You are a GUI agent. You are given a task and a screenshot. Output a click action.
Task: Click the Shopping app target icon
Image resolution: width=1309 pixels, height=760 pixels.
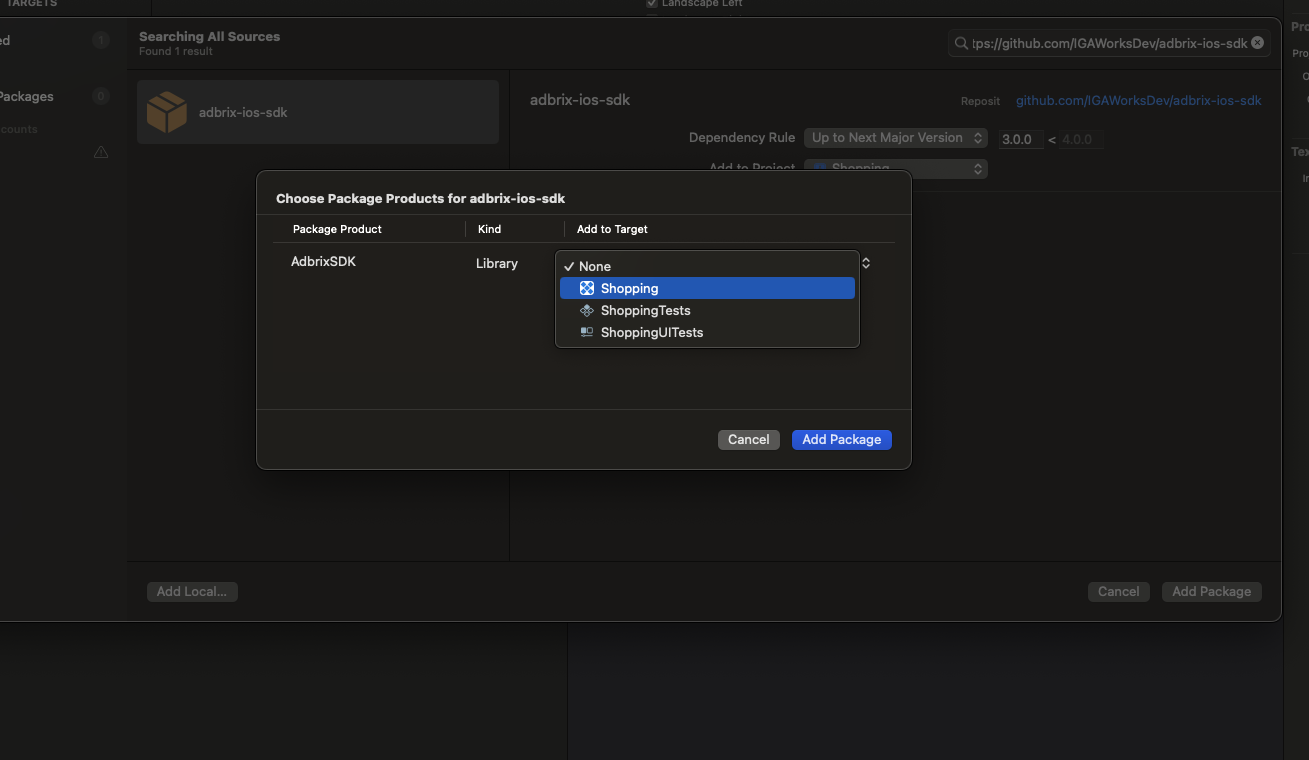point(587,288)
